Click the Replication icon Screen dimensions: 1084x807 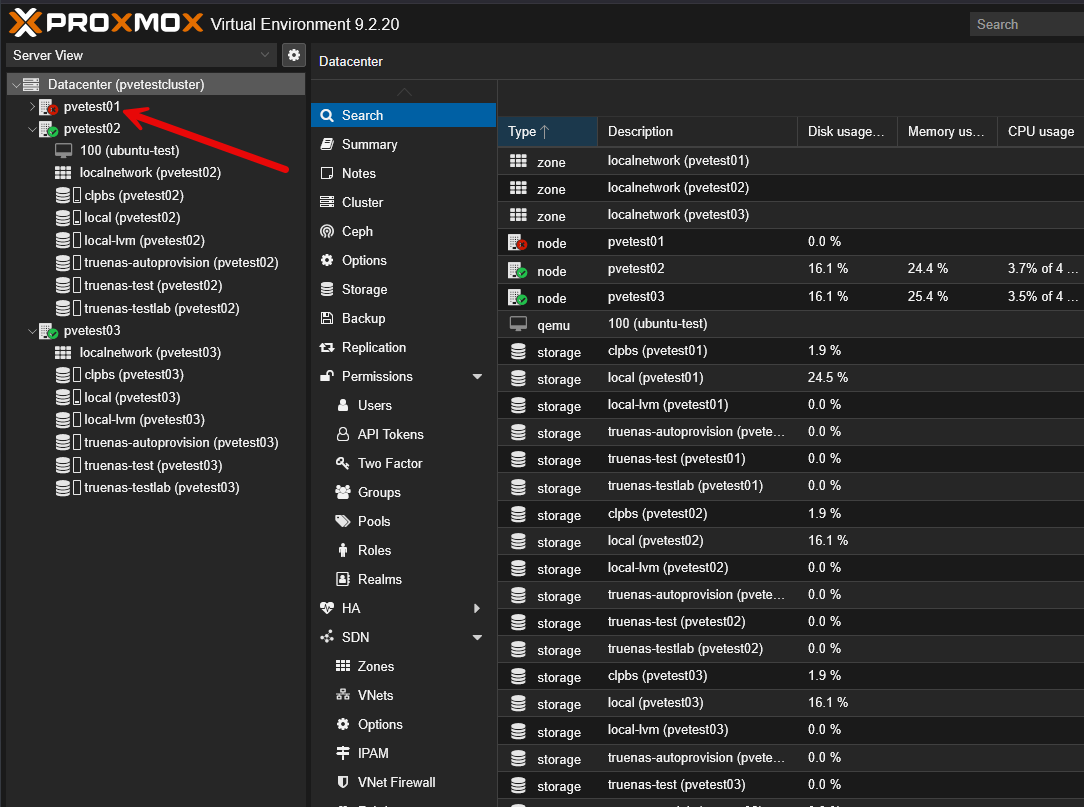(x=327, y=347)
